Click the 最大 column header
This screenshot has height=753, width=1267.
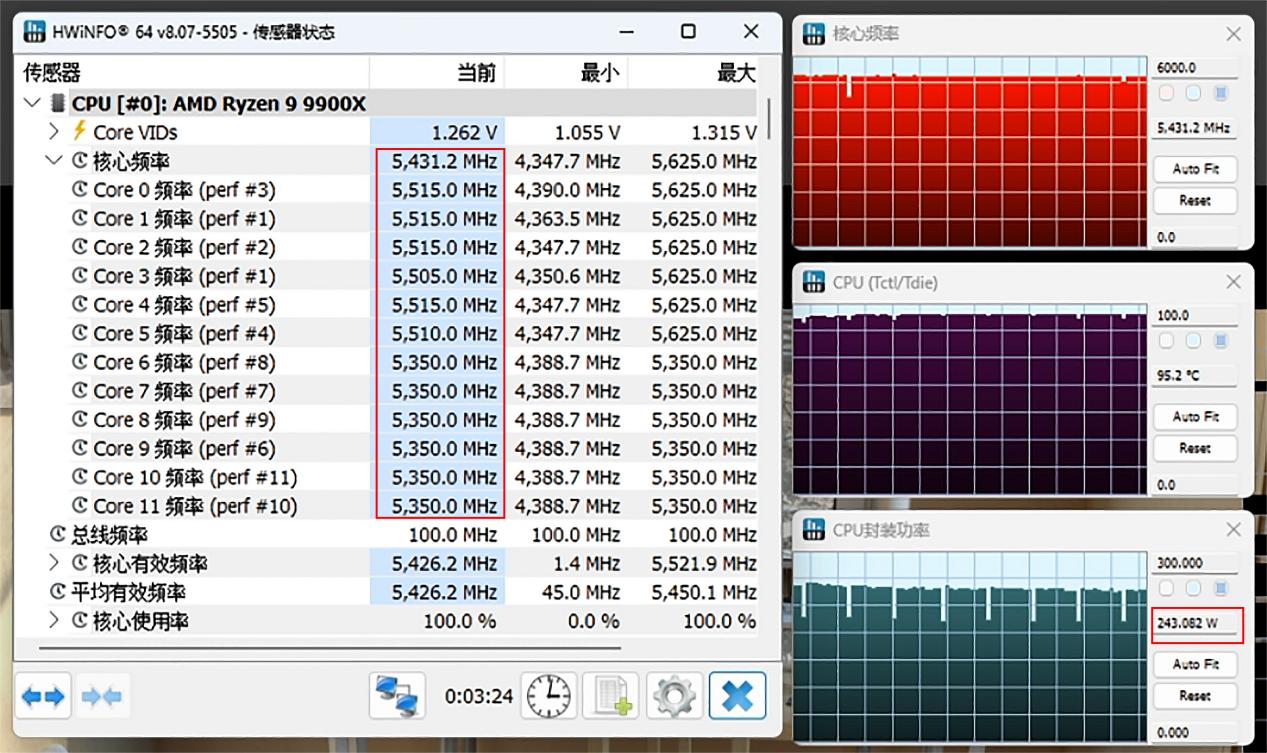coord(736,73)
